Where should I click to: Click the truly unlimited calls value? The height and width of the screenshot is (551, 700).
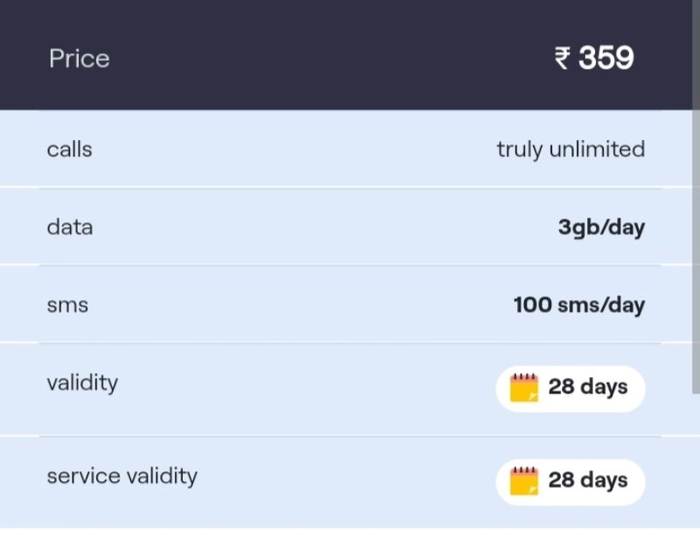click(x=571, y=150)
